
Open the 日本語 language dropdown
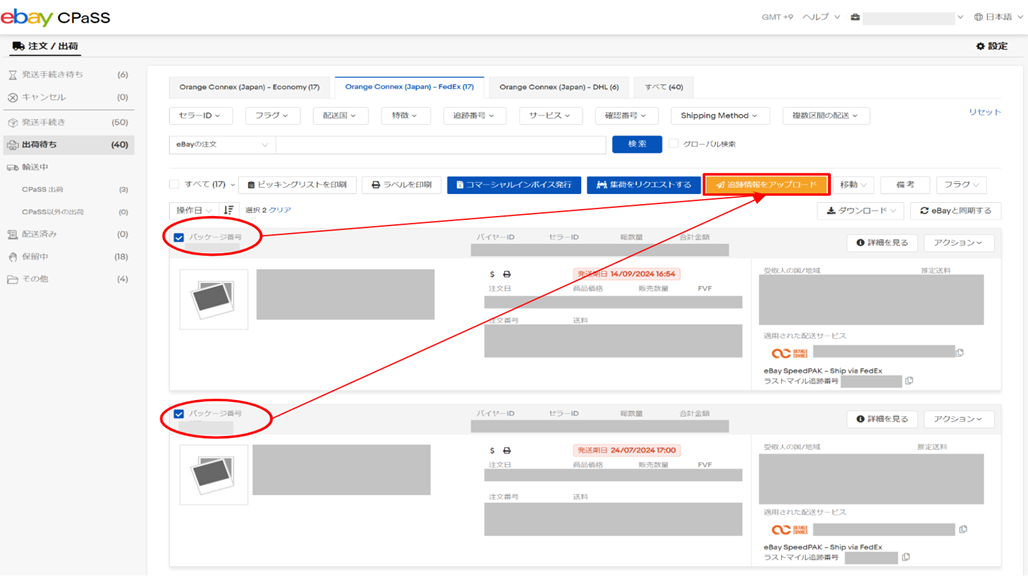[x=998, y=17]
